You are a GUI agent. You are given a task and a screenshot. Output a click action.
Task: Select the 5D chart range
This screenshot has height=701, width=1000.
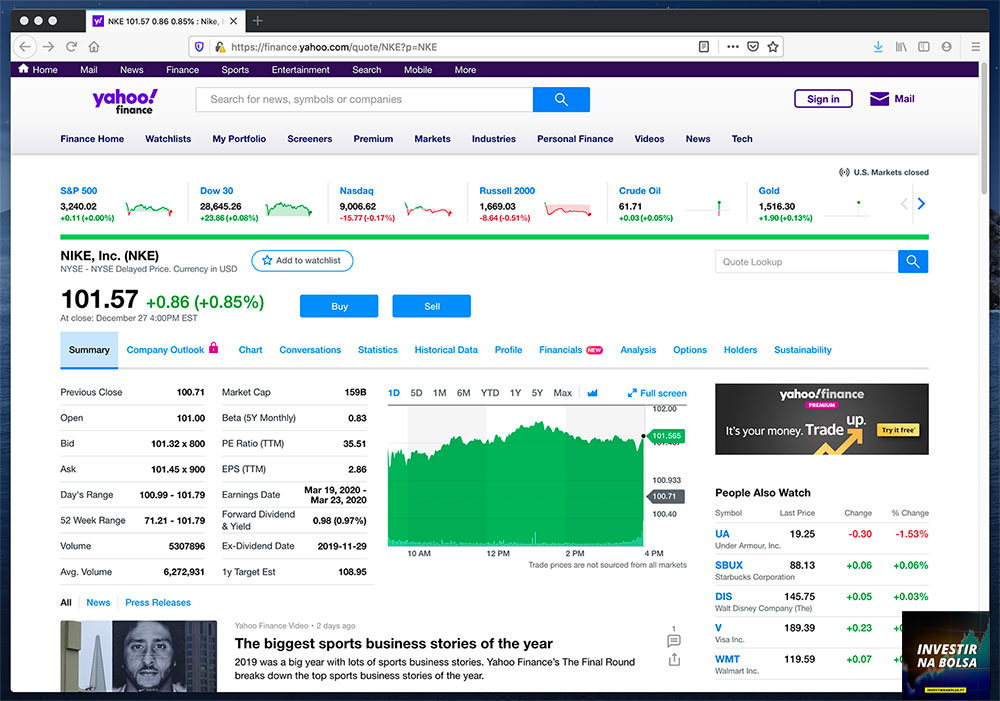[416, 393]
